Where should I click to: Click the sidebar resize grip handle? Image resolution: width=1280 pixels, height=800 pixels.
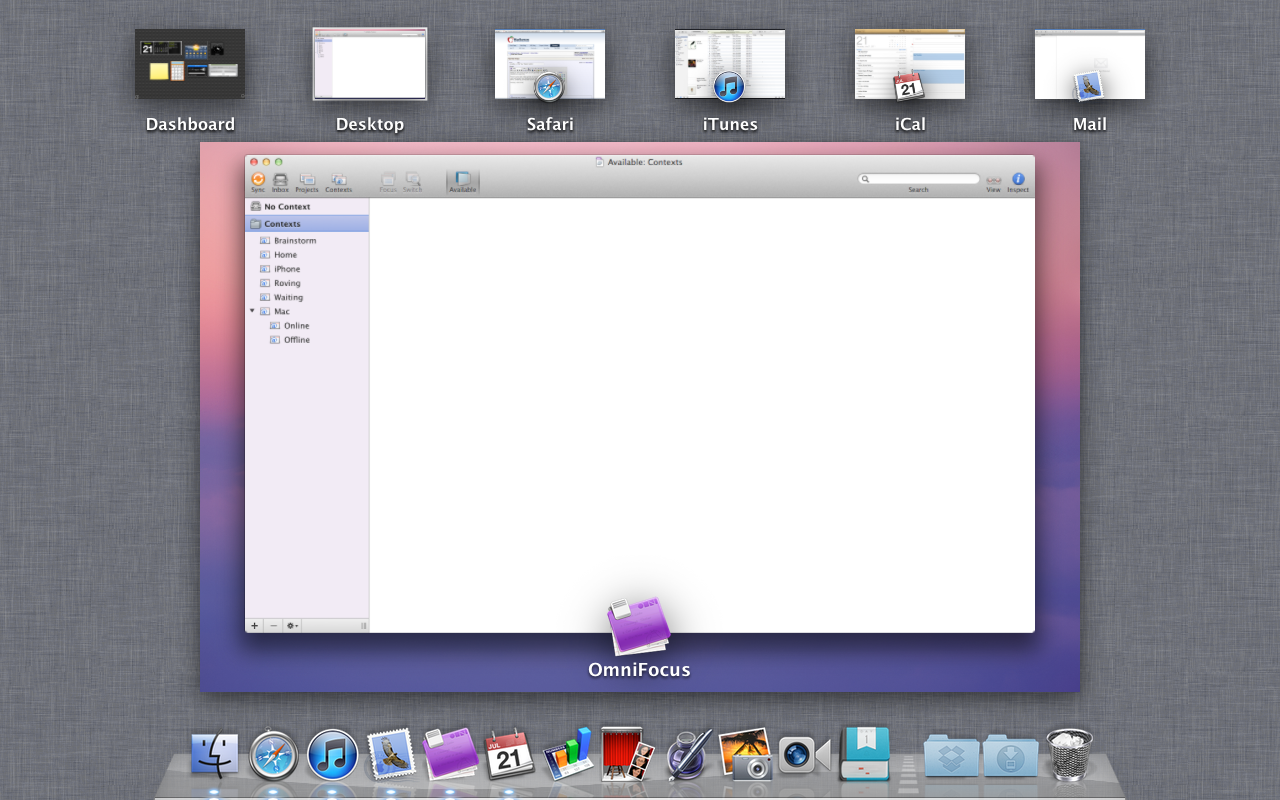click(x=363, y=626)
